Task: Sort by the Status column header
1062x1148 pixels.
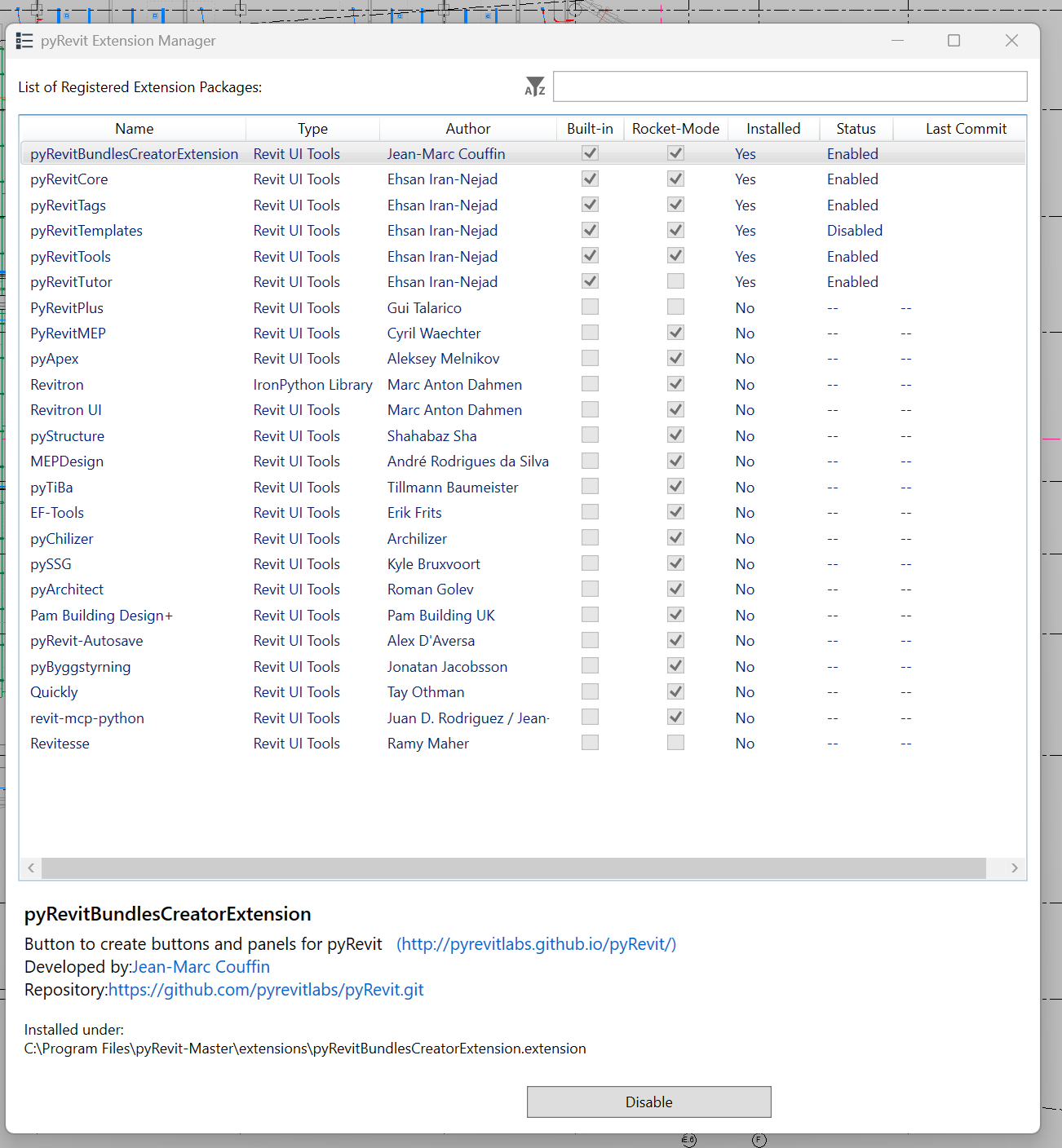Action: pos(856,129)
